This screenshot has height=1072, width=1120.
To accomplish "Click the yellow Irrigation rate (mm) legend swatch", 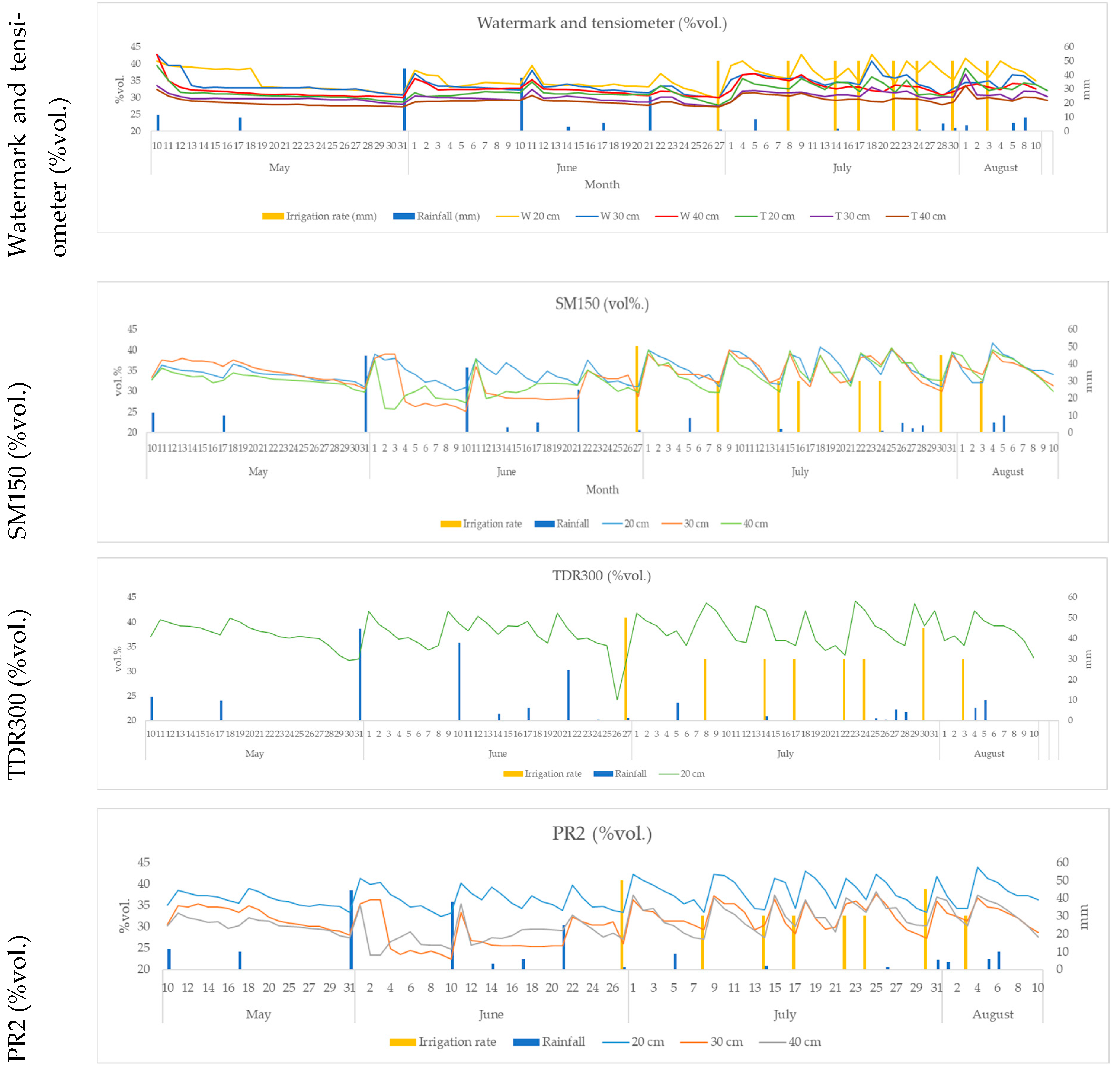I will tap(273, 216).
